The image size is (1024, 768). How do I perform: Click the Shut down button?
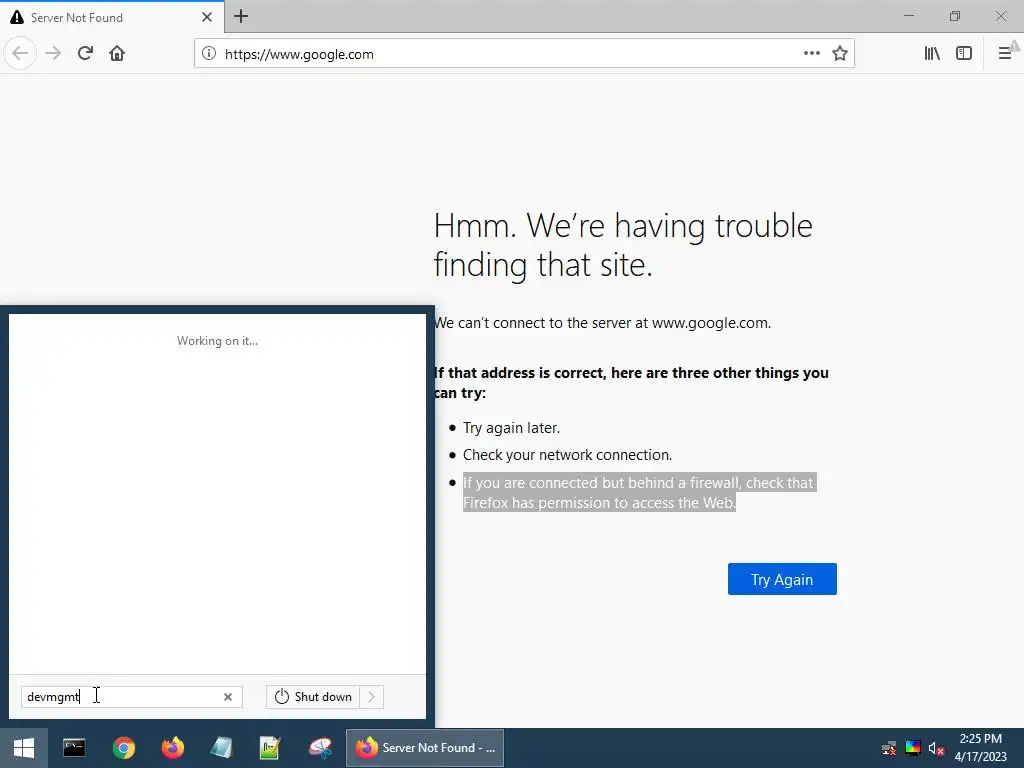[313, 697]
